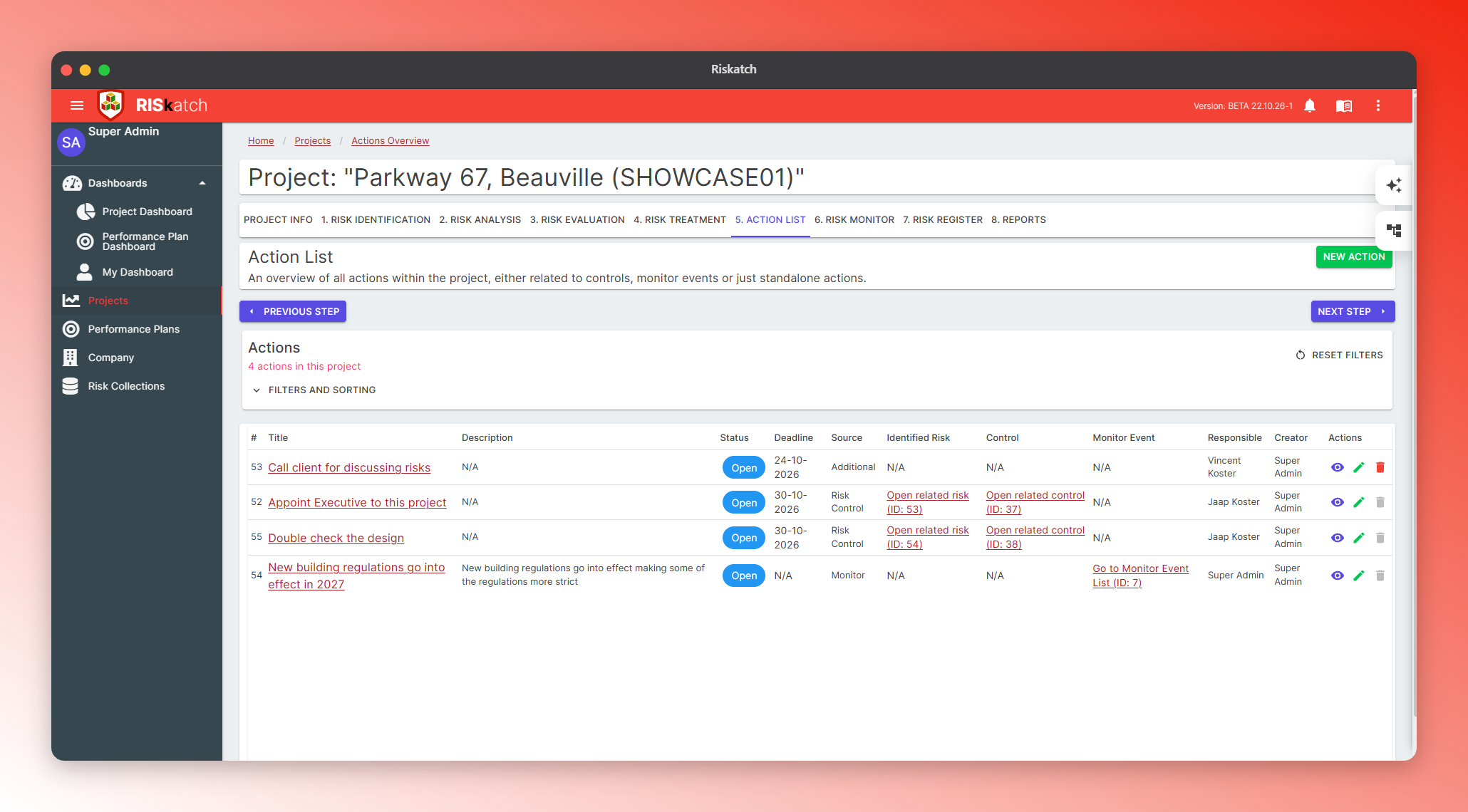Edit action 53 with pencil icon

pos(1359,467)
